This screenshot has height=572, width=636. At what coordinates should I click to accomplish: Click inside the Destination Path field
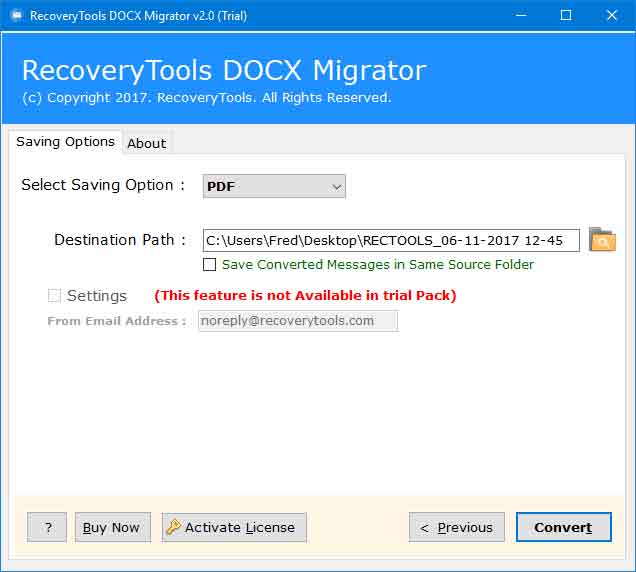[391, 240]
